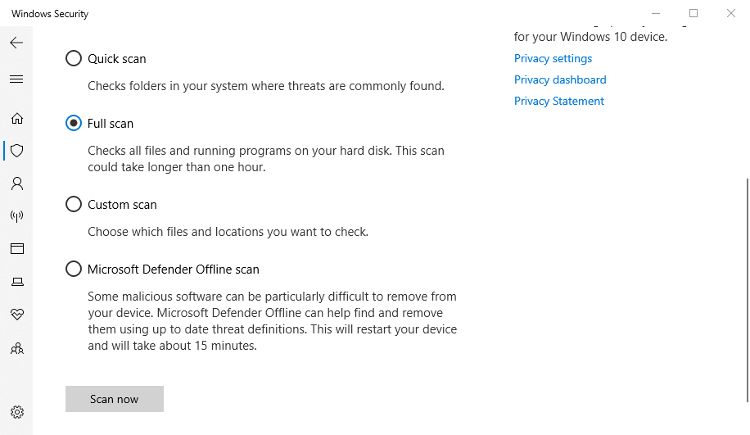
Task: Select the Quick scan option
Action: point(74,59)
